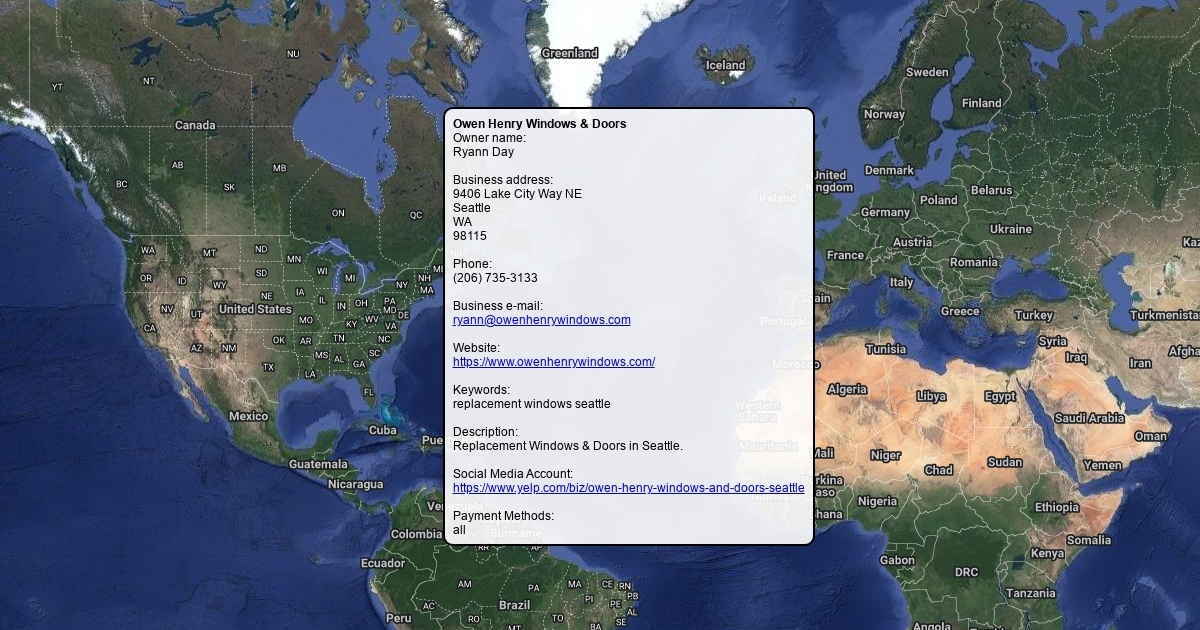Image resolution: width=1200 pixels, height=630 pixels.
Task: Click the Brazil label on the map
Action: (514, 605)
